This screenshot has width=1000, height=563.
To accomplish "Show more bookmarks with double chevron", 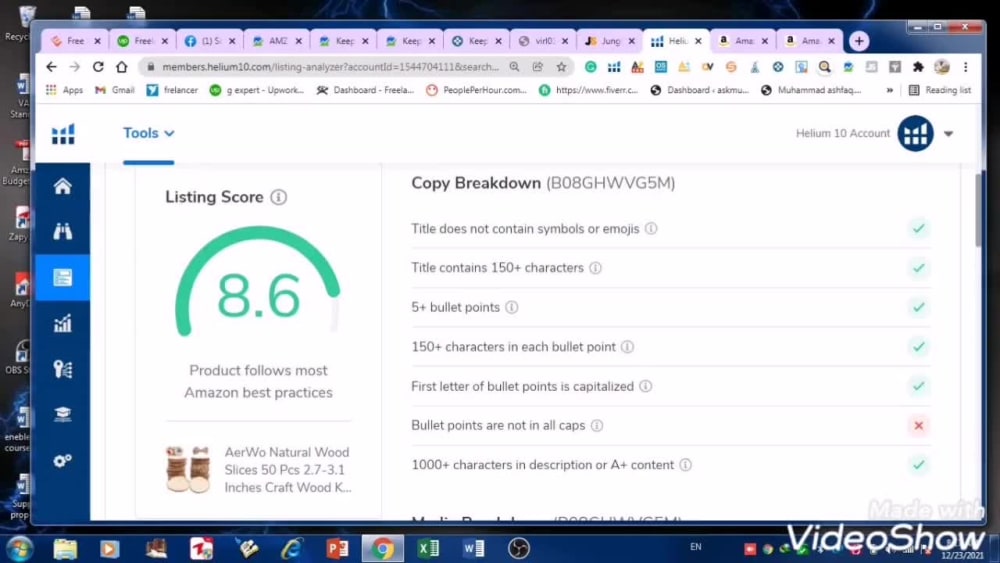I will coord(890,91).
